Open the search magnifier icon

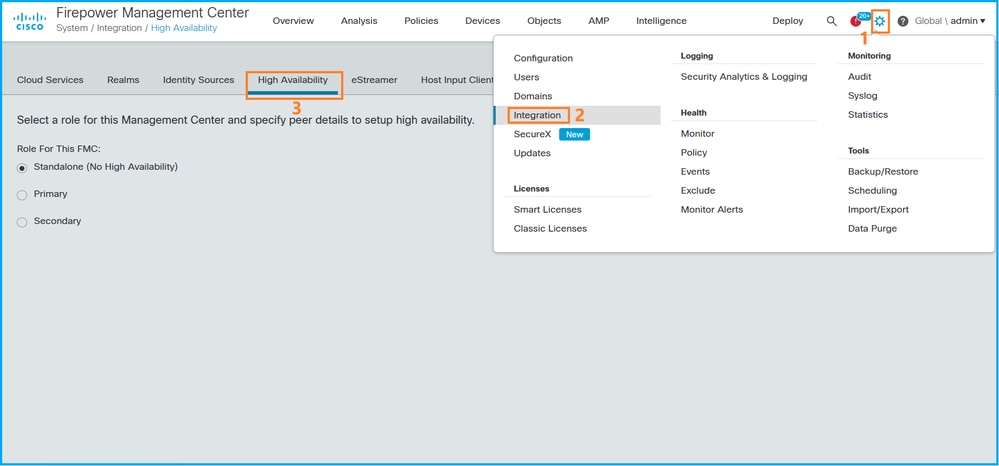(x=831, y=21)
